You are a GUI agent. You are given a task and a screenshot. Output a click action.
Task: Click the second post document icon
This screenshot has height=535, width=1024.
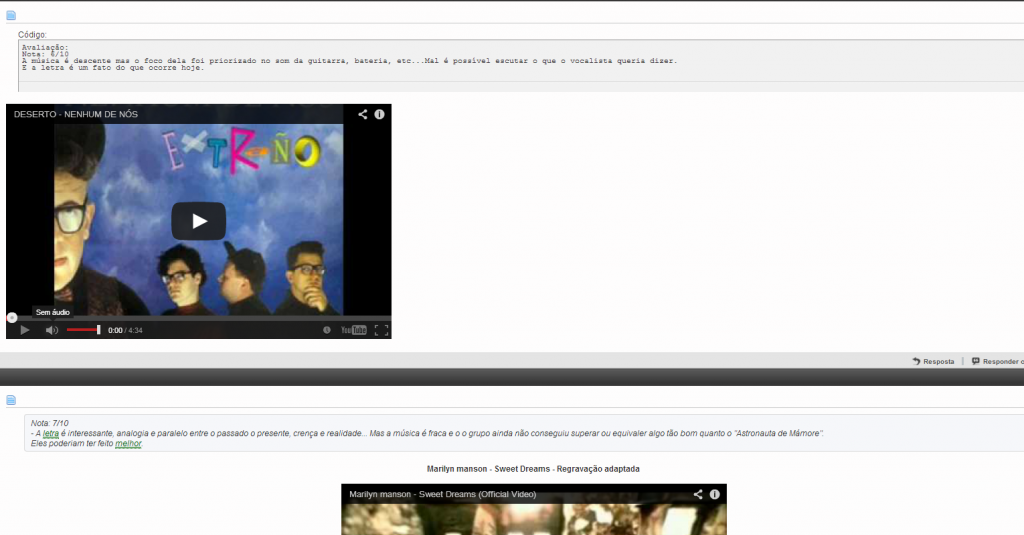(11, 400)
